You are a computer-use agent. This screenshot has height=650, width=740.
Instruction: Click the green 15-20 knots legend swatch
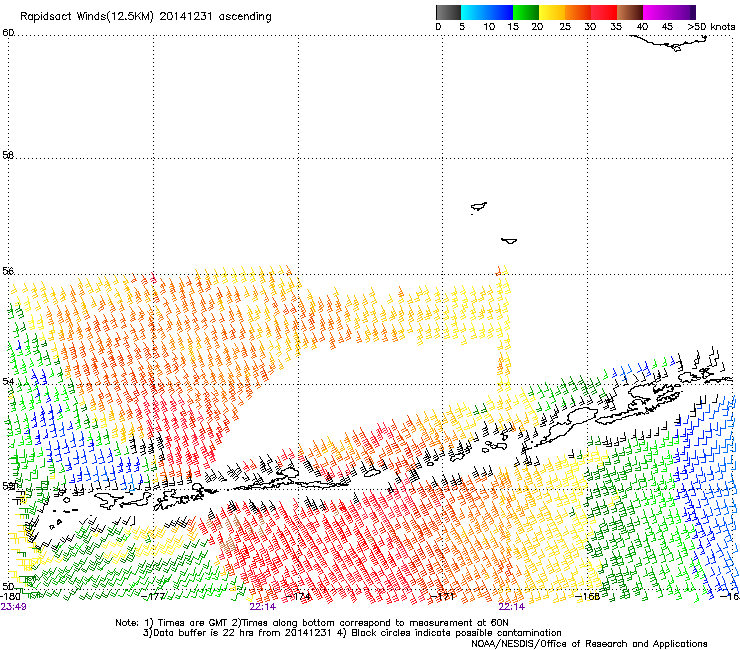point(526,12)
